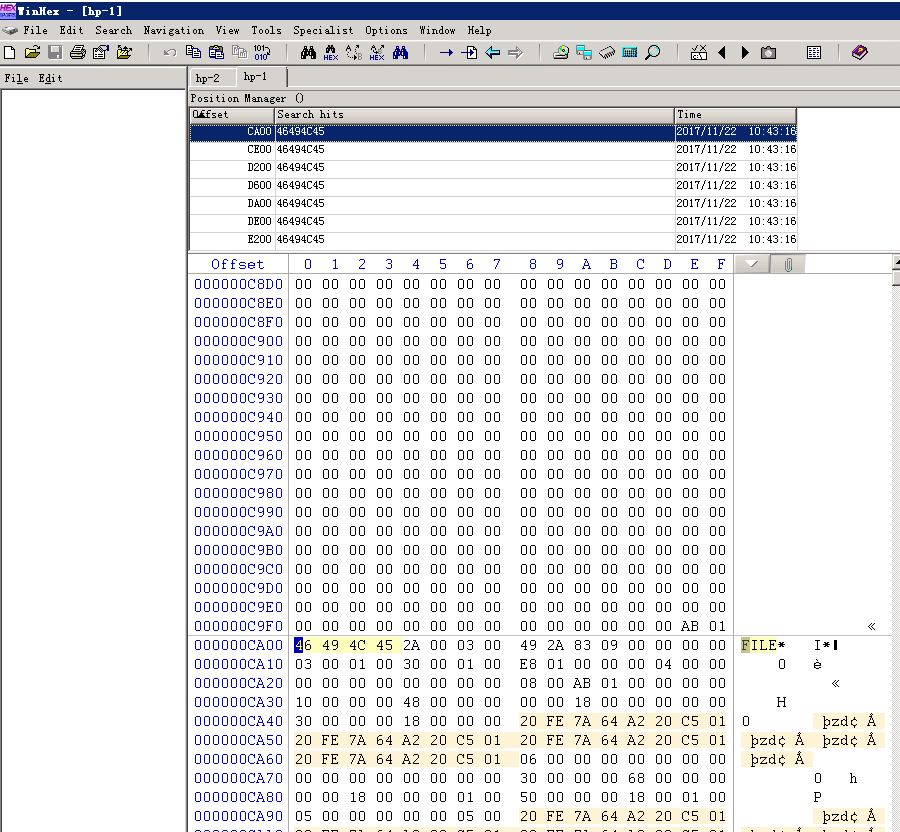Open a file with folder icon
The width and height of the screenshot is (900, 832).
pos(32,53)
